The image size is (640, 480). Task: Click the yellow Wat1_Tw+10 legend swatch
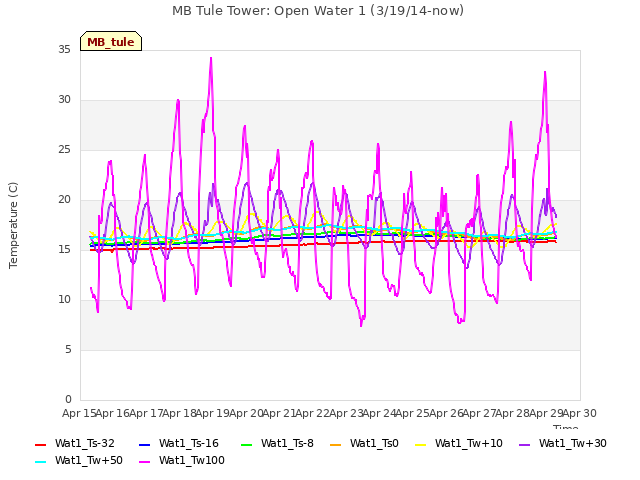click(x=420, y=445)
